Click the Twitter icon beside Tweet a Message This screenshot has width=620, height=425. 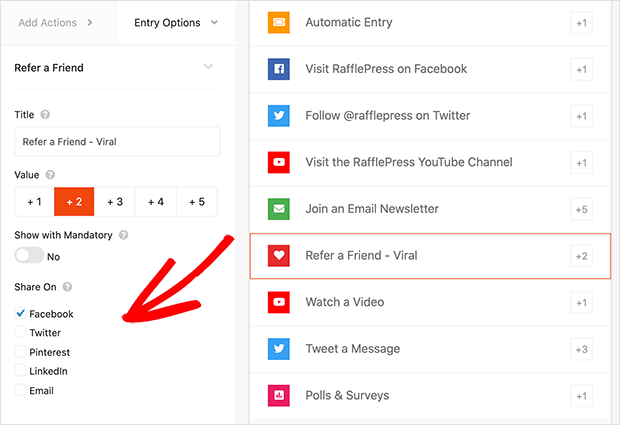pos(278,349)
